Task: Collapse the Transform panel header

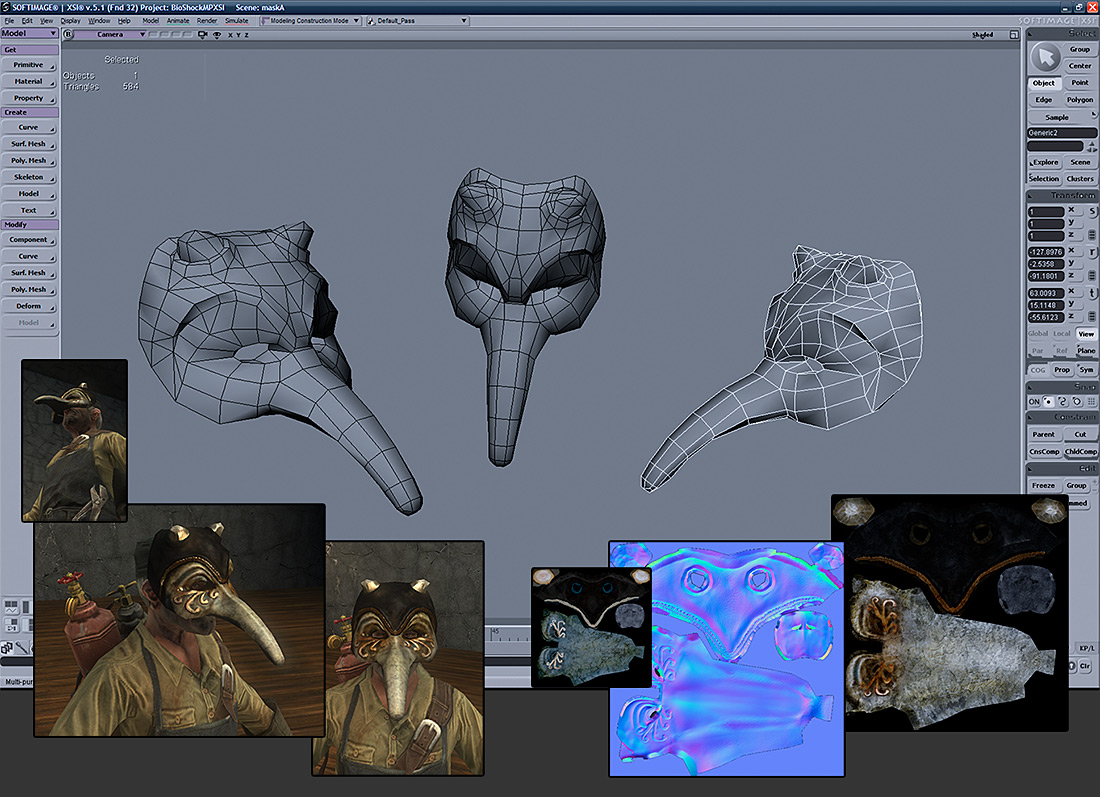Action: 1061,195
